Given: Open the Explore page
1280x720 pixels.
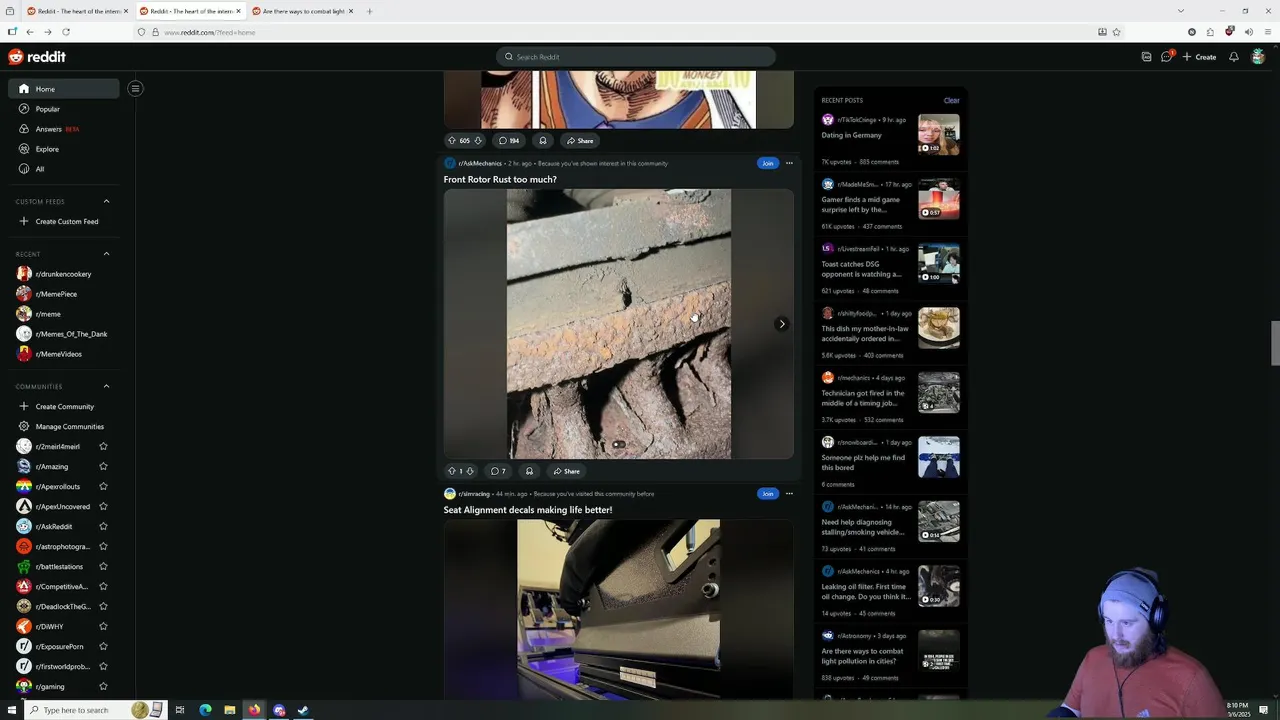Looking at the screenshot, I should click(x=63, y=149).
